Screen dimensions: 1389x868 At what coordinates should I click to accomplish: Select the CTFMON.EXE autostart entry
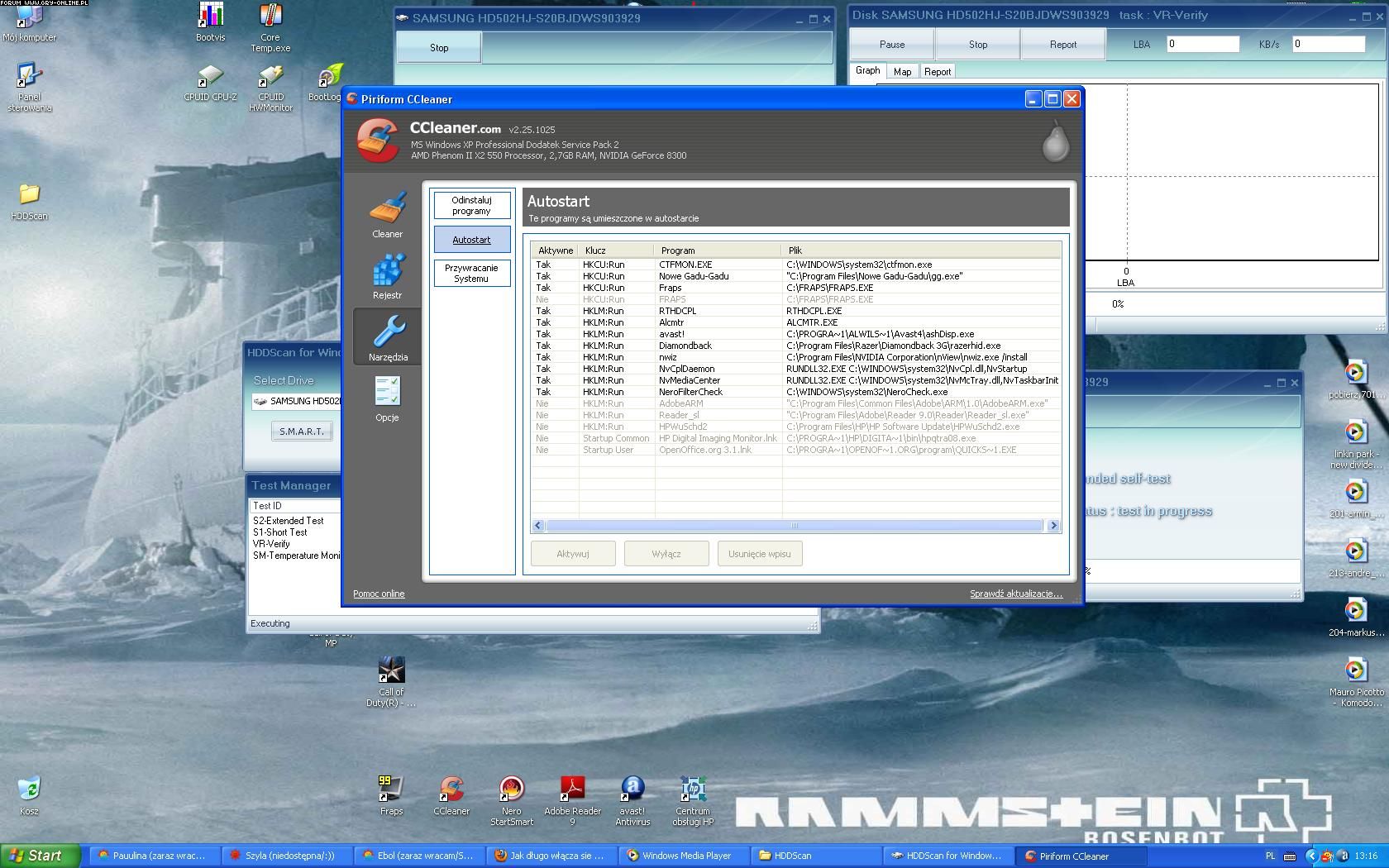coord(796,265)
